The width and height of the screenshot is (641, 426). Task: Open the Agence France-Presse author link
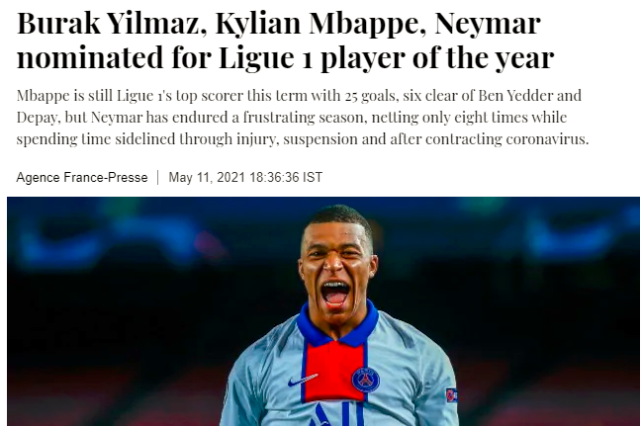[80, 177]
